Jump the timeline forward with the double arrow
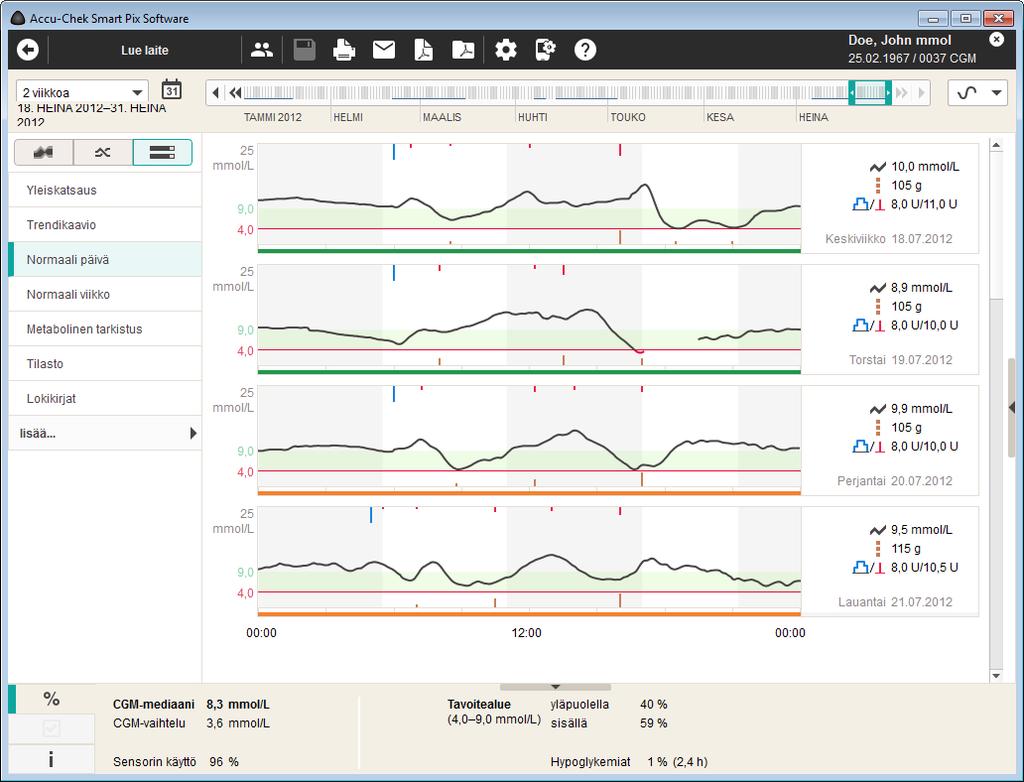 point(902,93)
